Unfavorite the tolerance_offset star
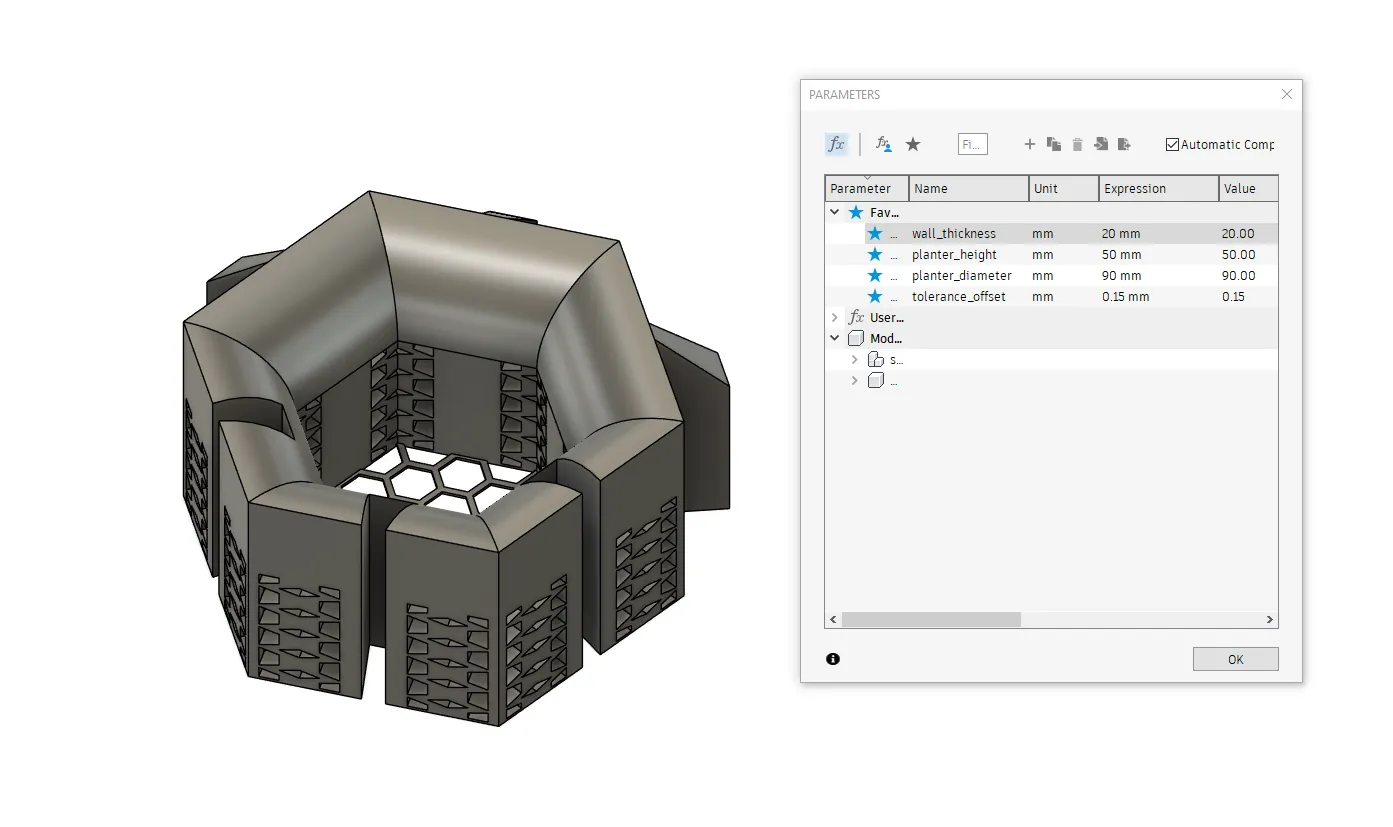The height and width of the screenshot is (827, 1393). tap(875, 296)
